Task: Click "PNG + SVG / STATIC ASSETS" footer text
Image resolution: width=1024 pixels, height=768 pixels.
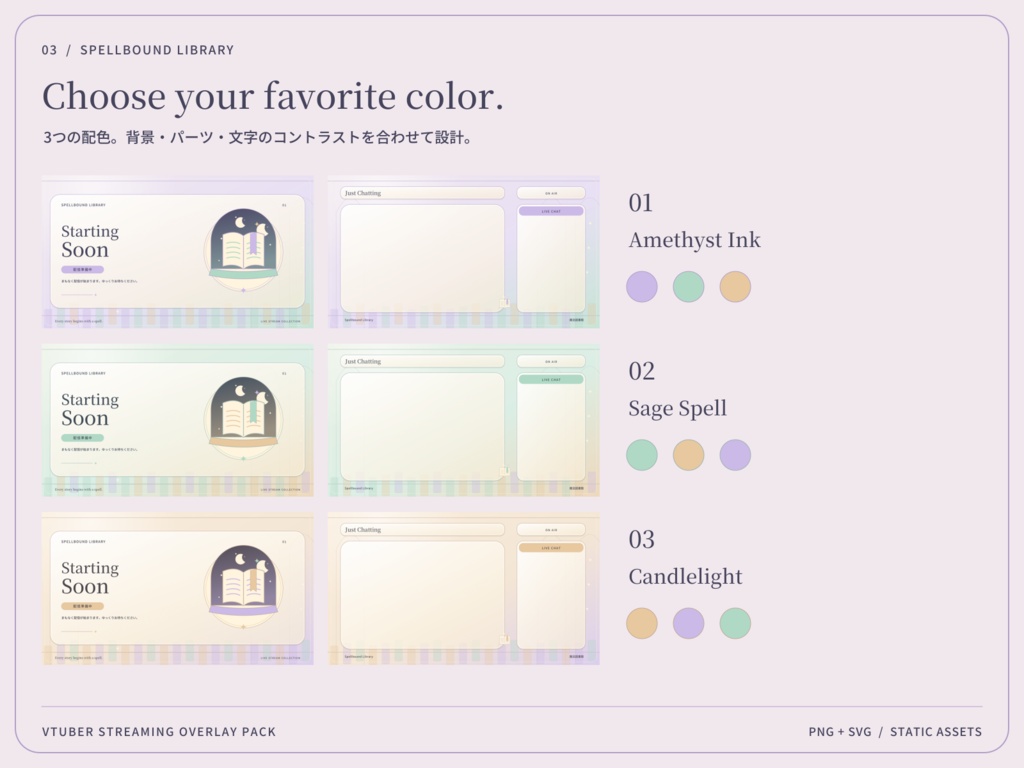Action: coord(895,731)
